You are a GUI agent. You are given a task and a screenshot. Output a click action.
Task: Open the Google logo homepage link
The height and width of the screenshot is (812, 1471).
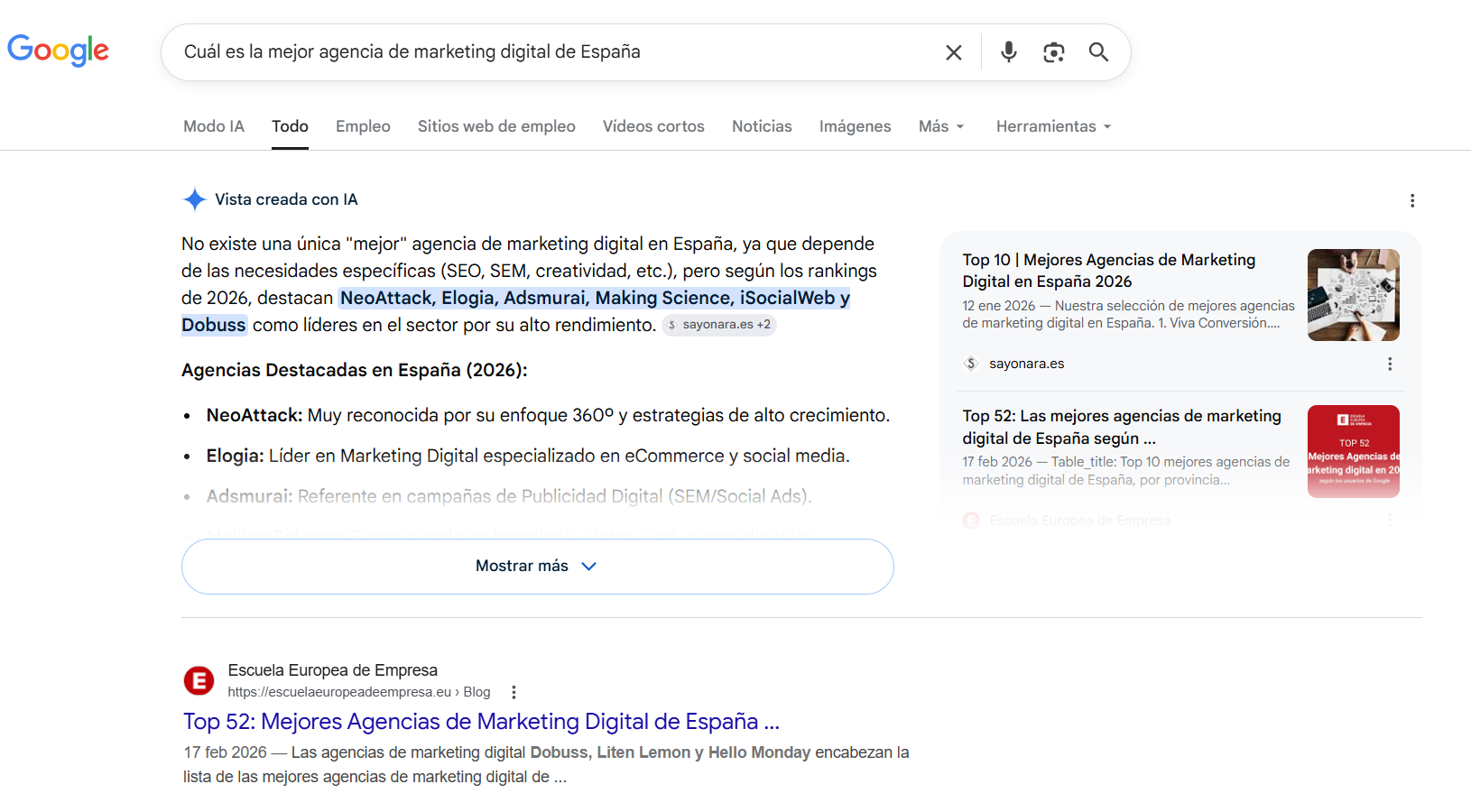tap(59, 51)
